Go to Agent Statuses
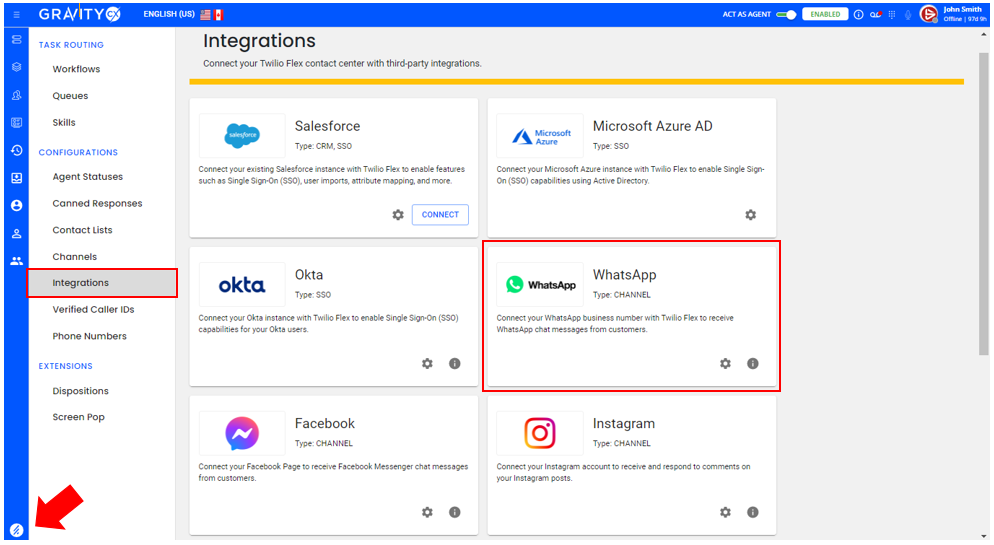The image size is (994, 545). [x=87, y=177]
